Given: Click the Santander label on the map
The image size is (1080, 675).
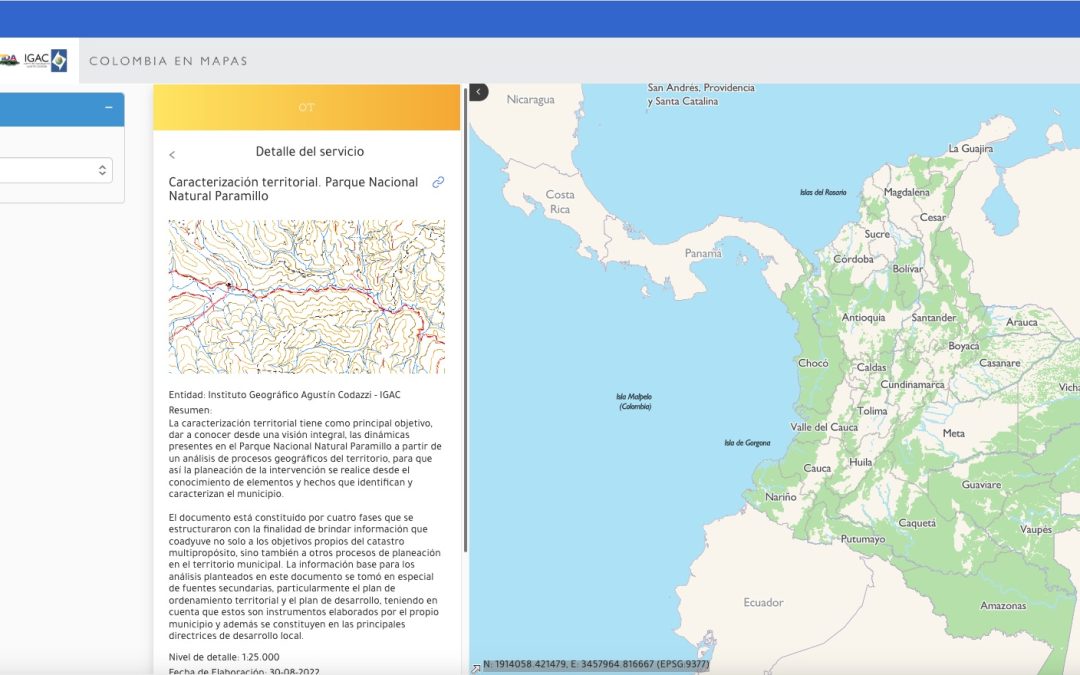Looking at the screenshot, I should 933,318.
